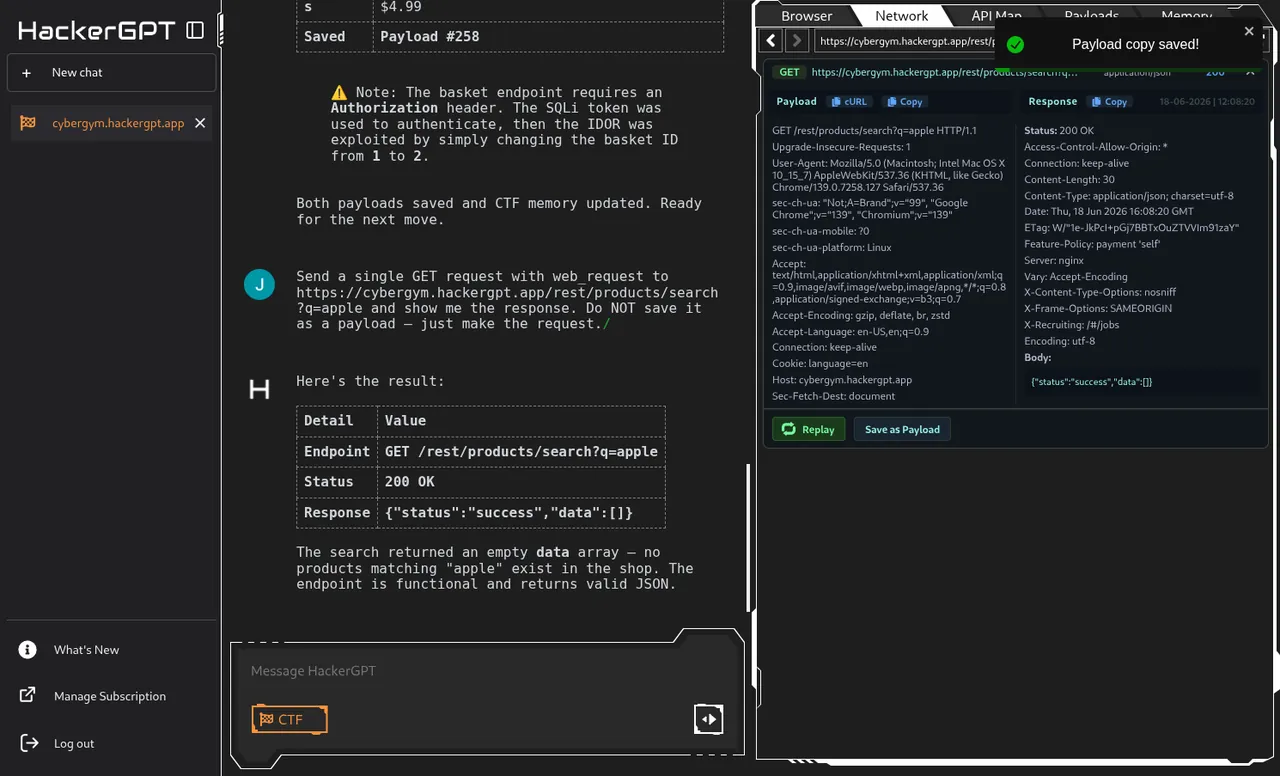Click the flag icon next to cybergym.hackergpt.app
The image size is (1280, 776).
point(28,123)
